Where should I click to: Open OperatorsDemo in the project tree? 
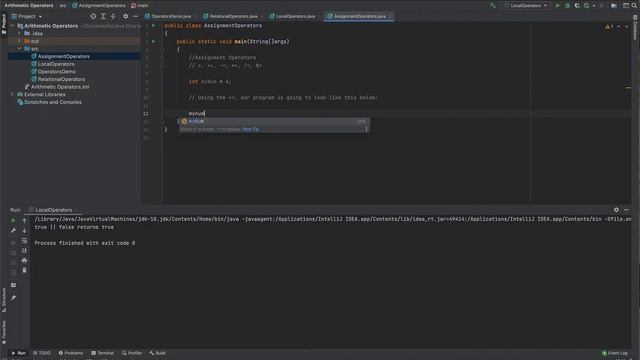click(56, 71)
